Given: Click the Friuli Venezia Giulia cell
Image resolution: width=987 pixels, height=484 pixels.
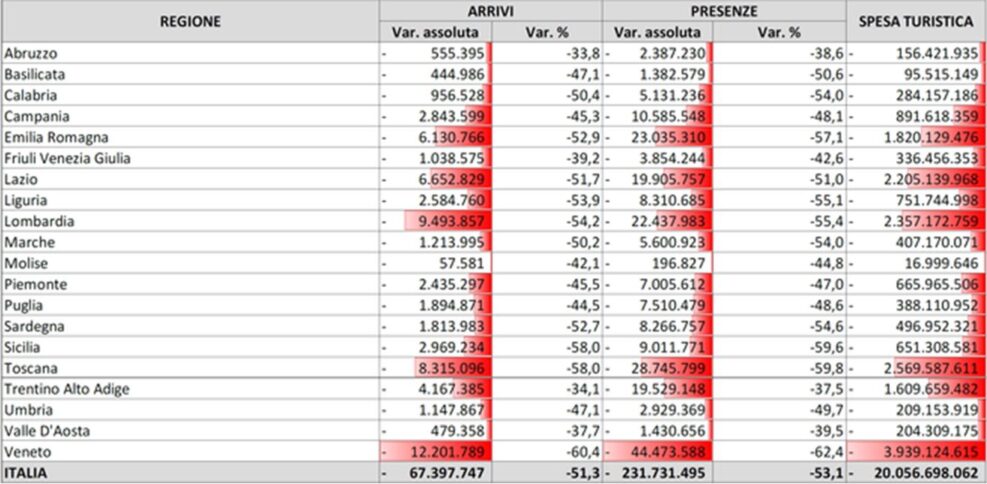Looking at the screenshot, I should (67, 158).
